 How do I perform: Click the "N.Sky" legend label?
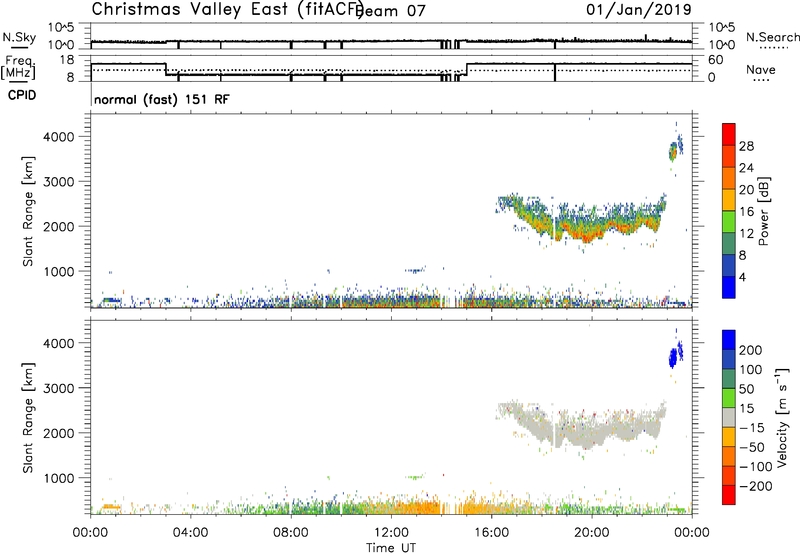[19, 37]
